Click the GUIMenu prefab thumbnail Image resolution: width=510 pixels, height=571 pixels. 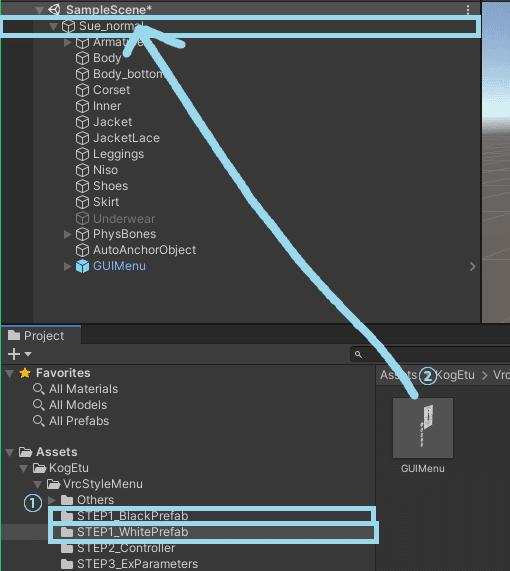(x=423, y=428)
